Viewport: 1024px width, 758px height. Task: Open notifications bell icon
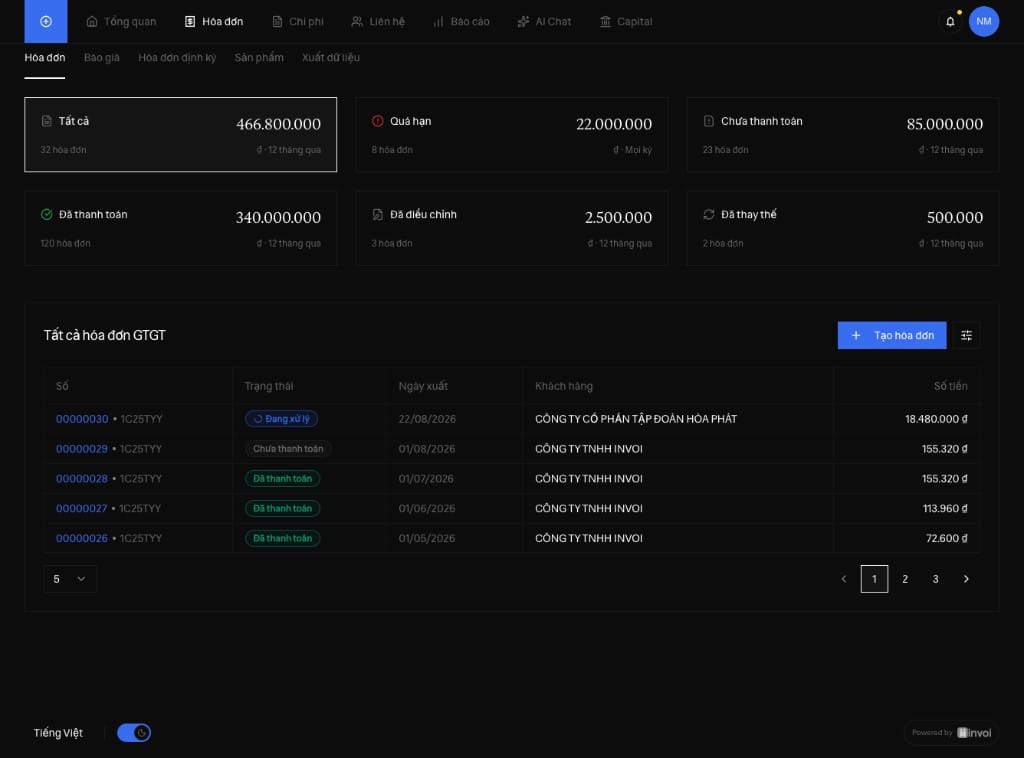[950, 22]
